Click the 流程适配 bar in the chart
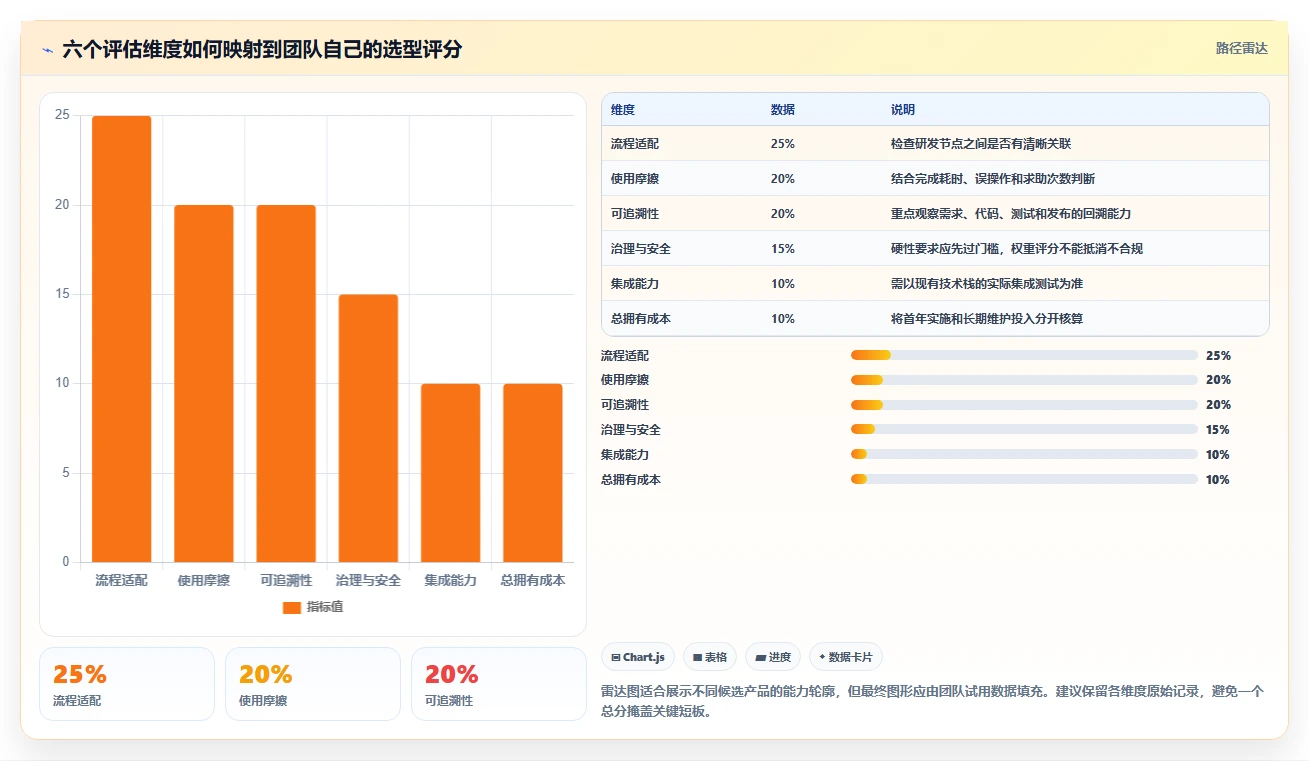Screen dimensions: 1309x761 tap(122, 339)
